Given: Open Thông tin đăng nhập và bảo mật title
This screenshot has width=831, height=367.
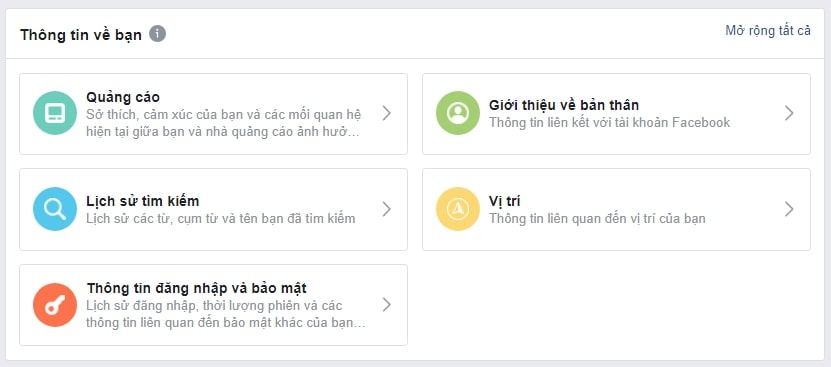Looking at the screenshot, I should 197,289.
